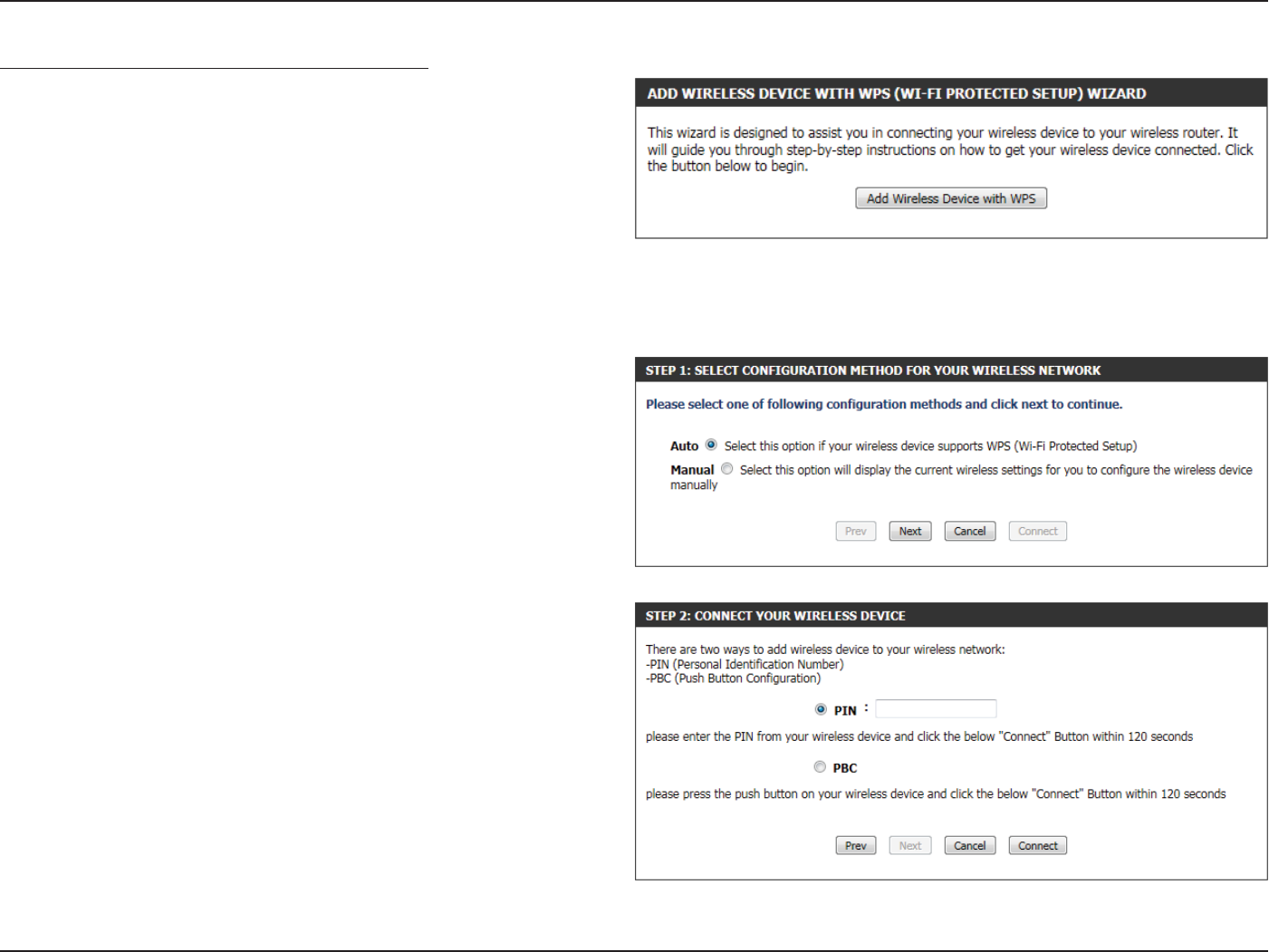Screen dimensions: 1269x952
Task: Click Prev in Step 2 panel
Action: tap(855, 845)
